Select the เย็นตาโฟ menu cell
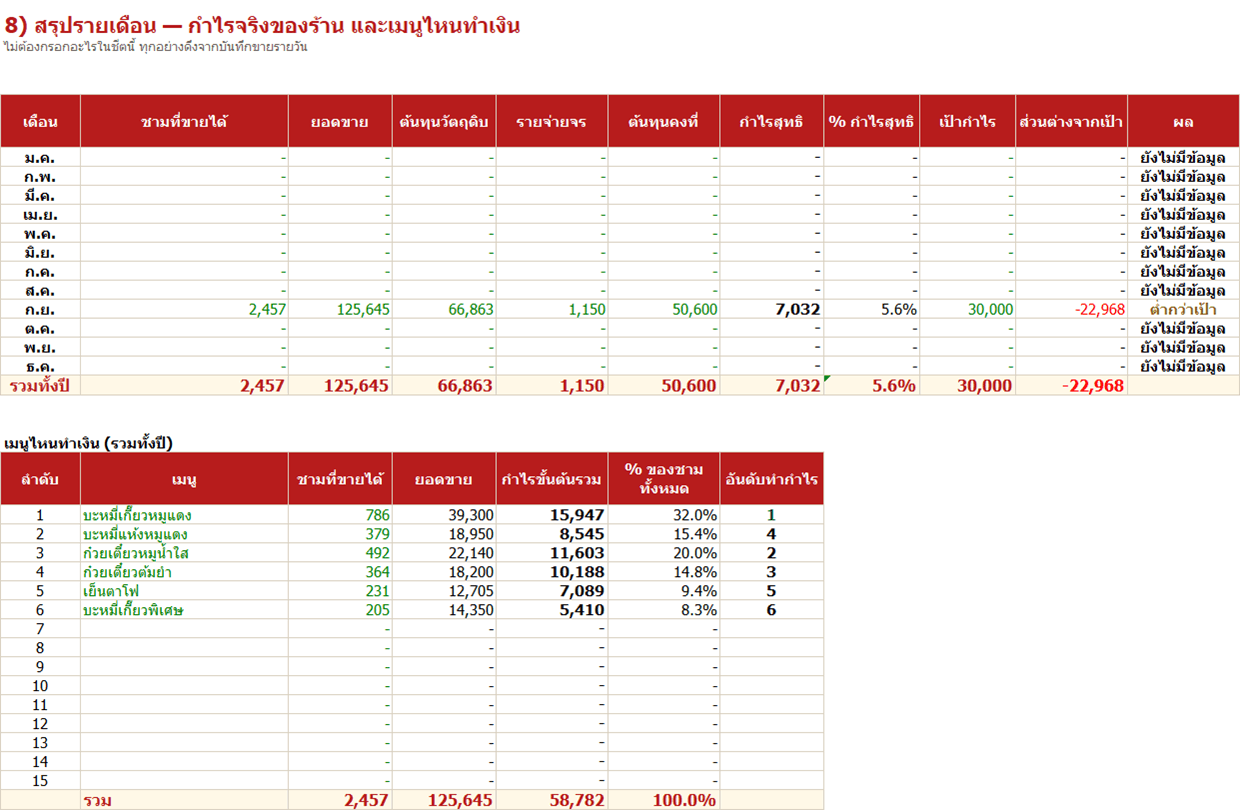This screenshot has width=1240, height=810. [x=185, y=591]
